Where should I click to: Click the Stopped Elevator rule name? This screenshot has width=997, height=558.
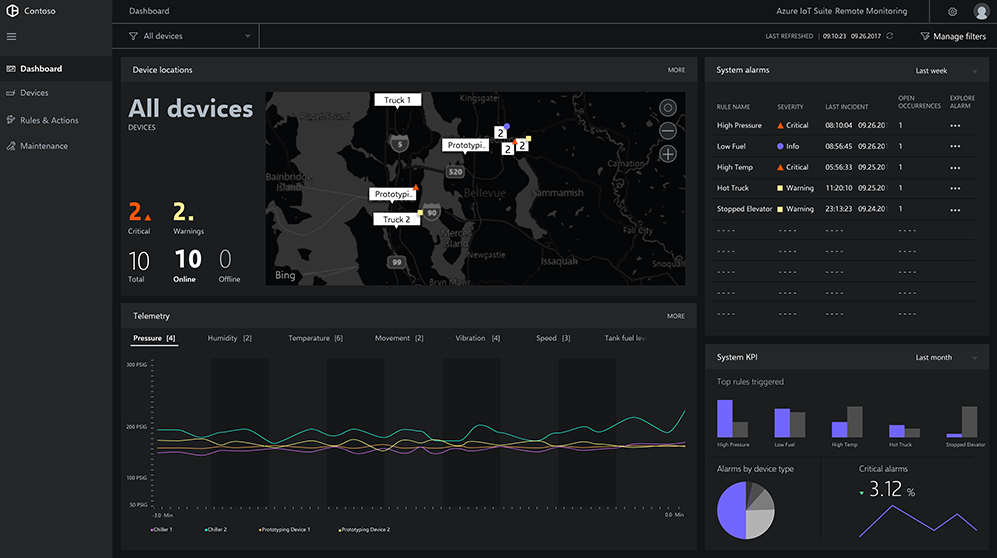(x=744, y=209)
